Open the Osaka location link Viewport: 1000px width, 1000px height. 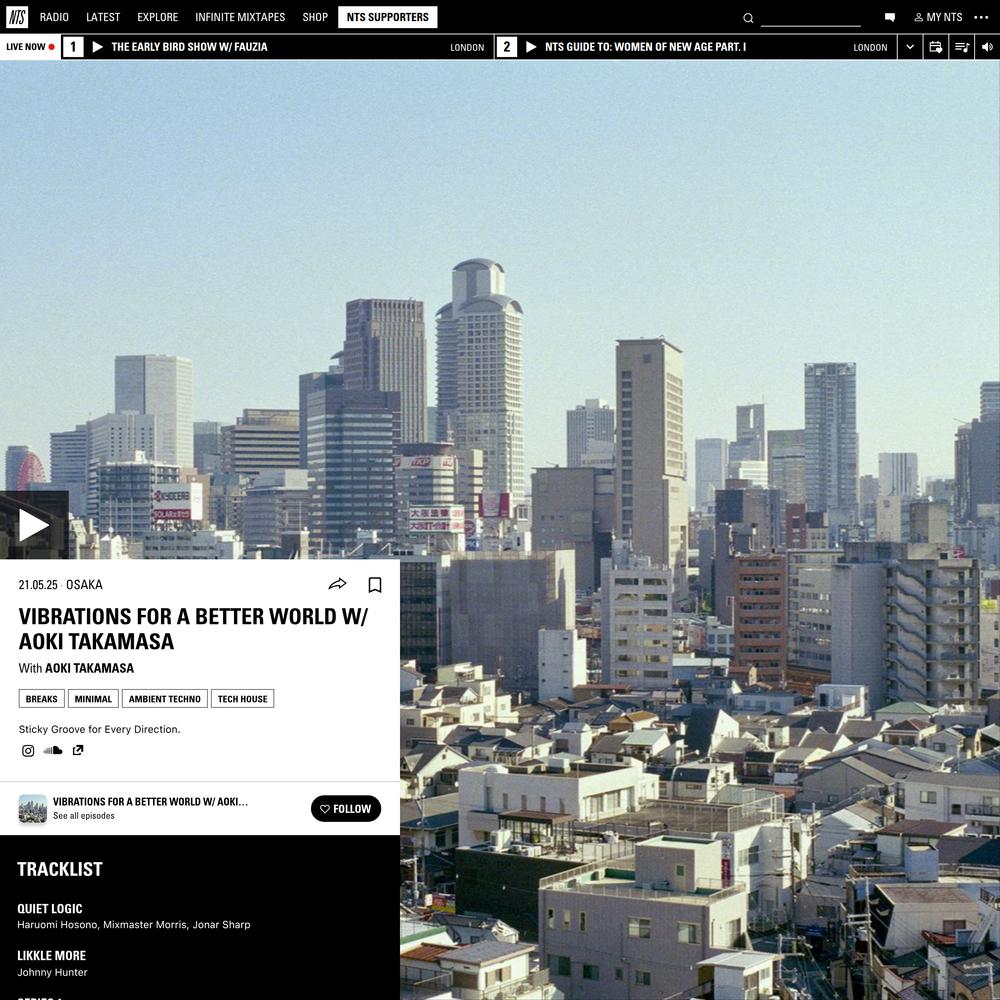click(84, 584)
